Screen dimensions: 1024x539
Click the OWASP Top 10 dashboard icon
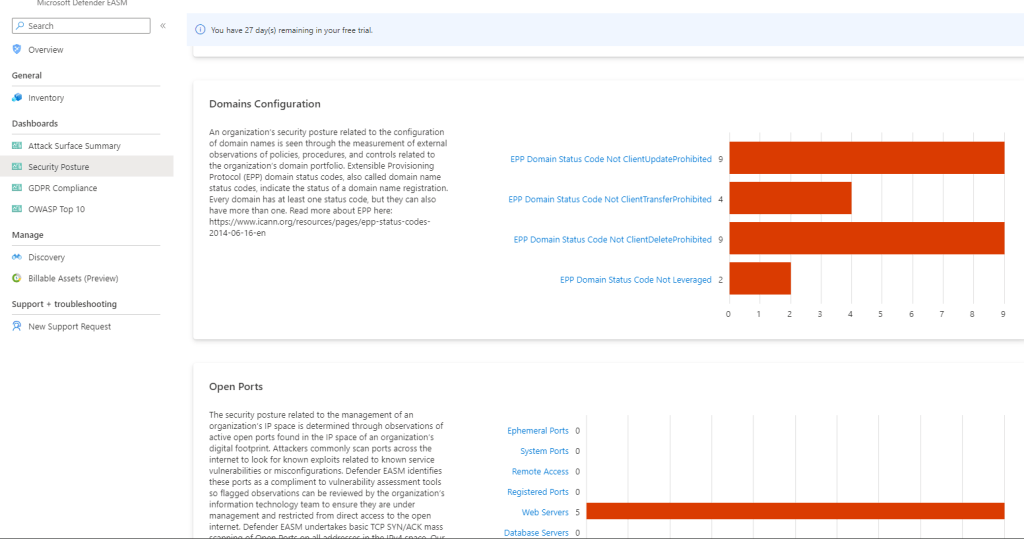[x=17, y=209]
